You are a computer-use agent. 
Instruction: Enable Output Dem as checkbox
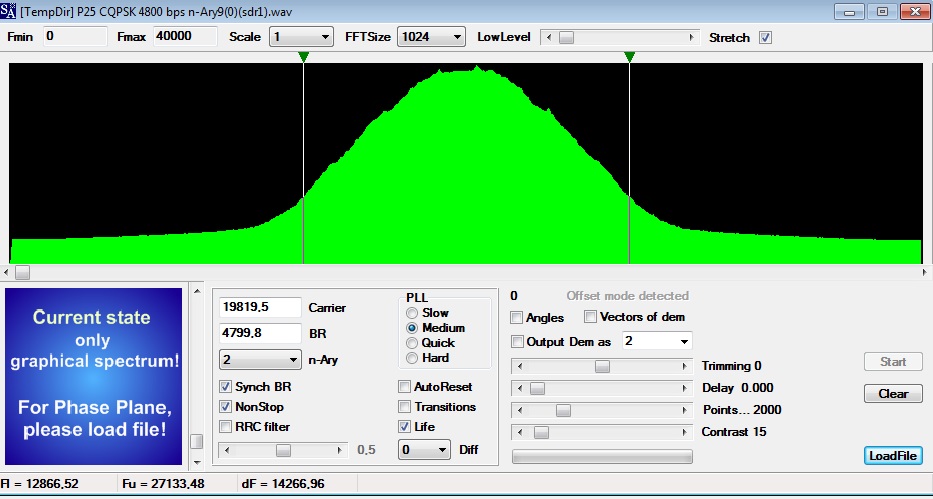pos(517,342)
